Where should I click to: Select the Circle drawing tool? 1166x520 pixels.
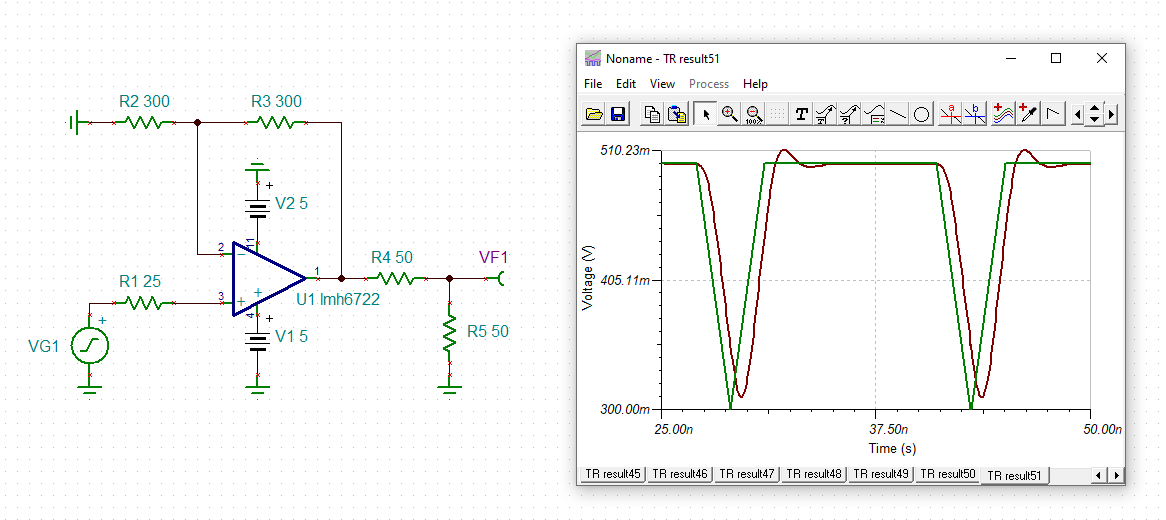921,114
